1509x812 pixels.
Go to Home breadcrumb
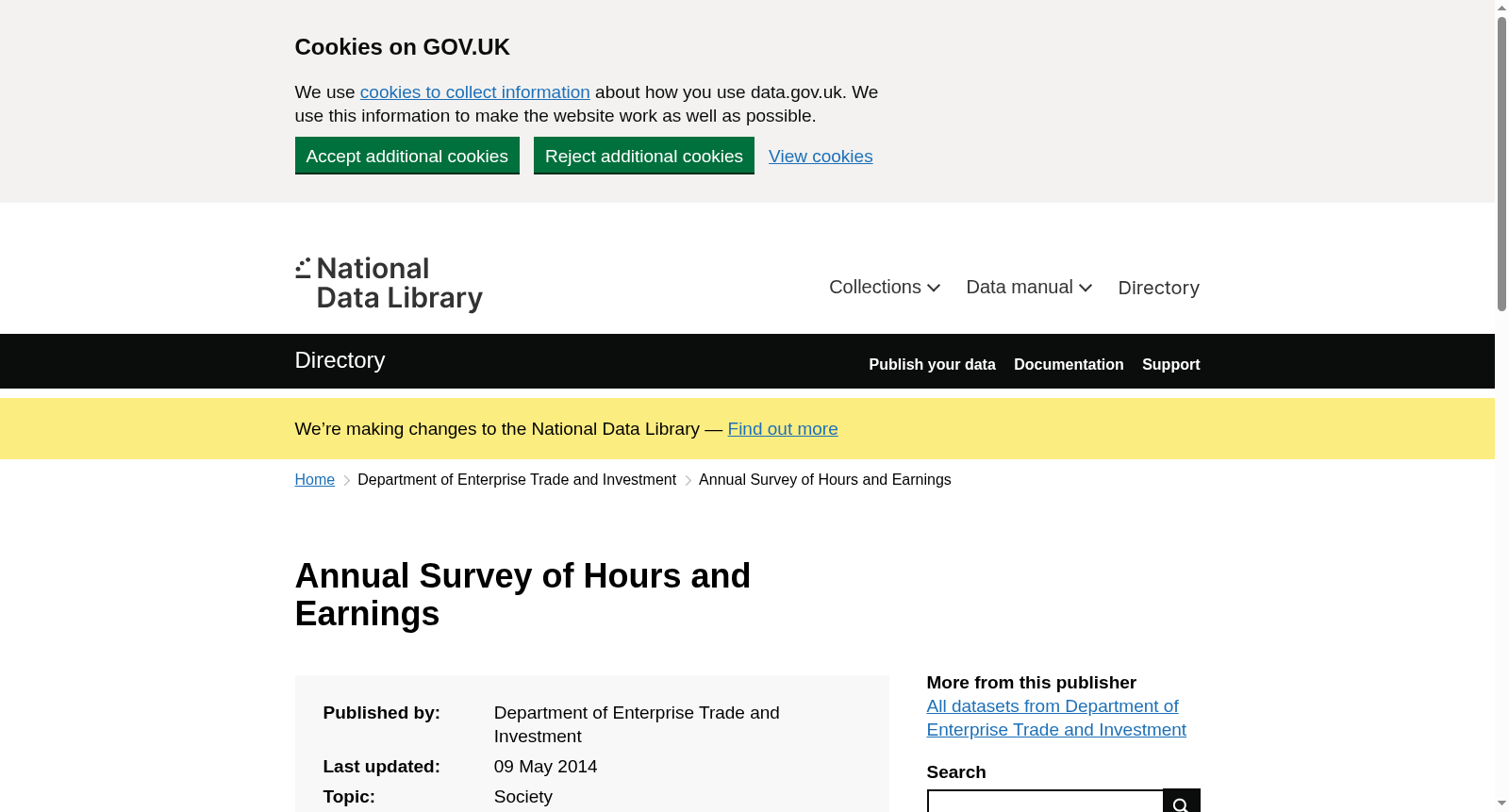pyautogui.click(x=315, y=480)
